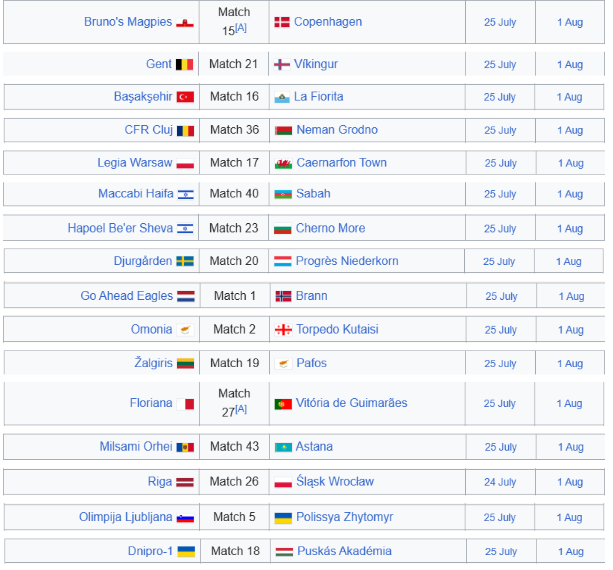Click the Kazakhstan flag beside Astana
613x570 pixels.
pyautogui.click(x=283, y=447)
